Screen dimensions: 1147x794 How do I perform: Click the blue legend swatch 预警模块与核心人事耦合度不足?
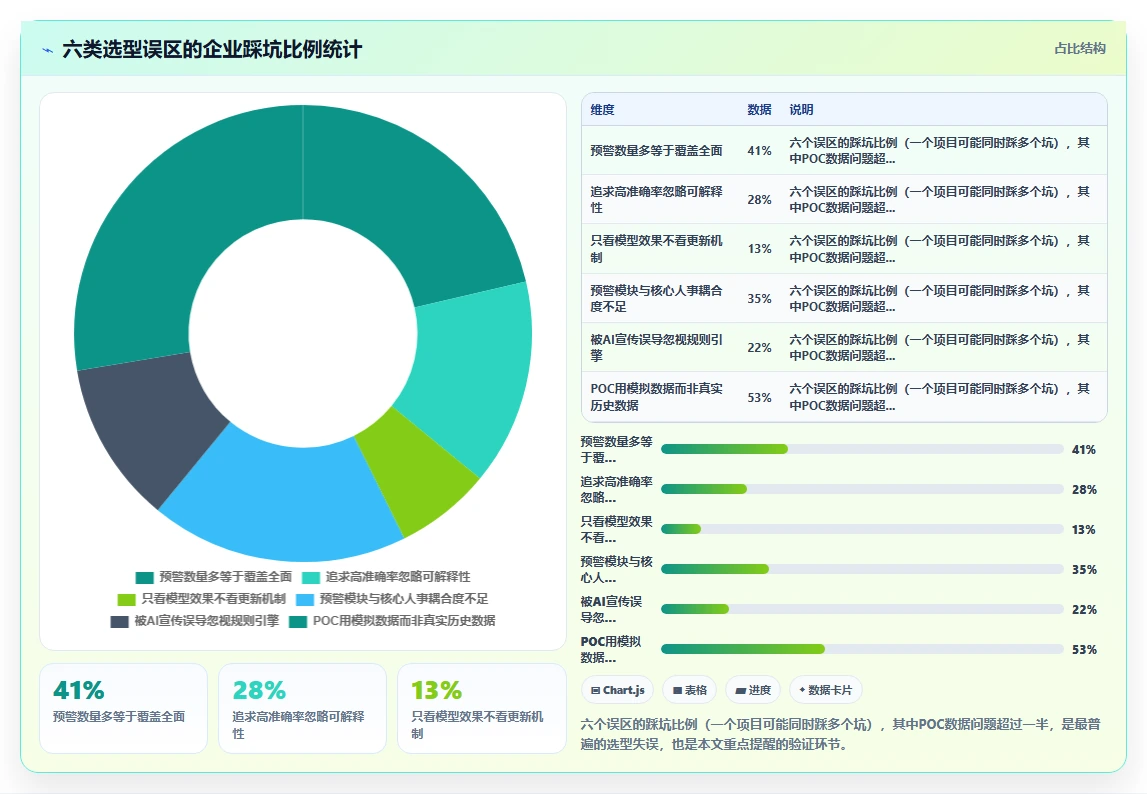[x=305, y=599]
